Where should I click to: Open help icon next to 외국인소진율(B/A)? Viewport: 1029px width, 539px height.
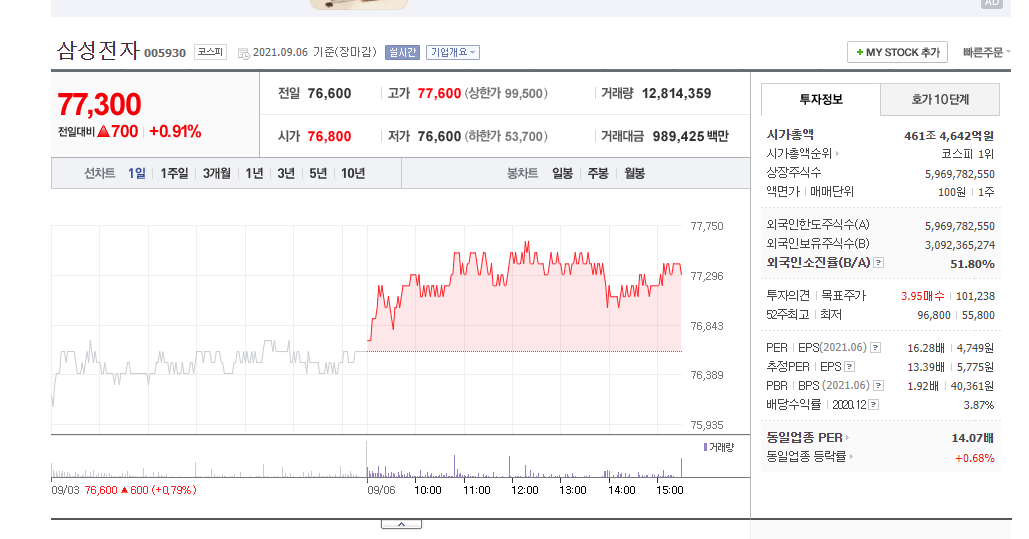pos(879,263)
